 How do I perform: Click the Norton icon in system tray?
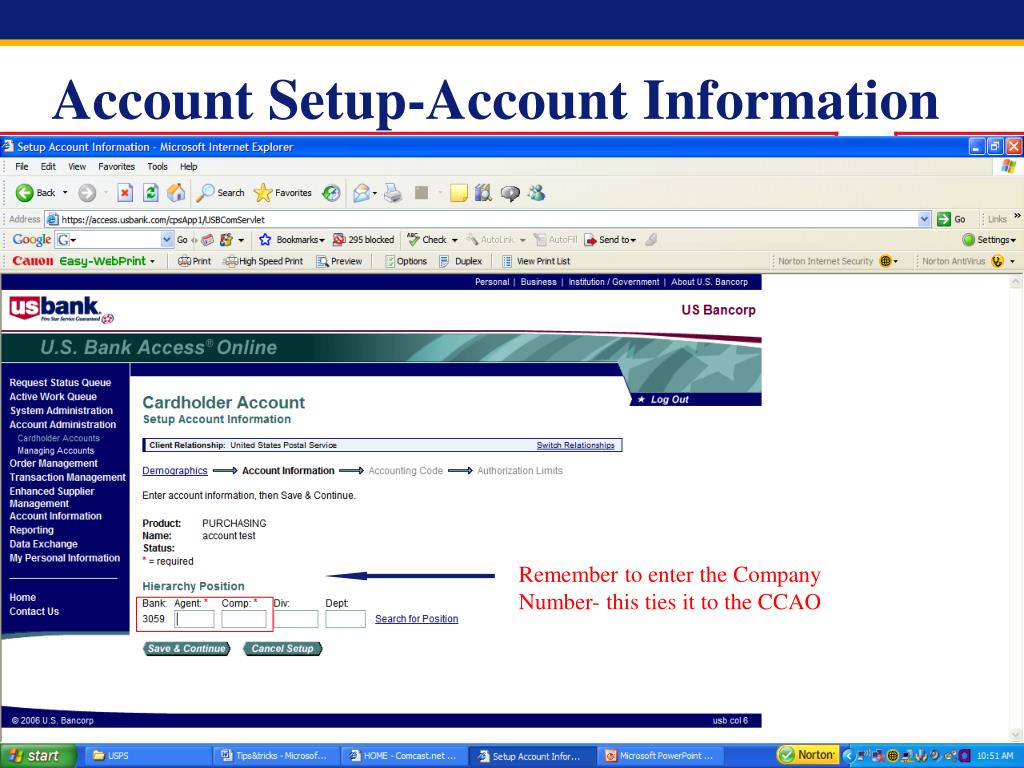click(806, 756)
